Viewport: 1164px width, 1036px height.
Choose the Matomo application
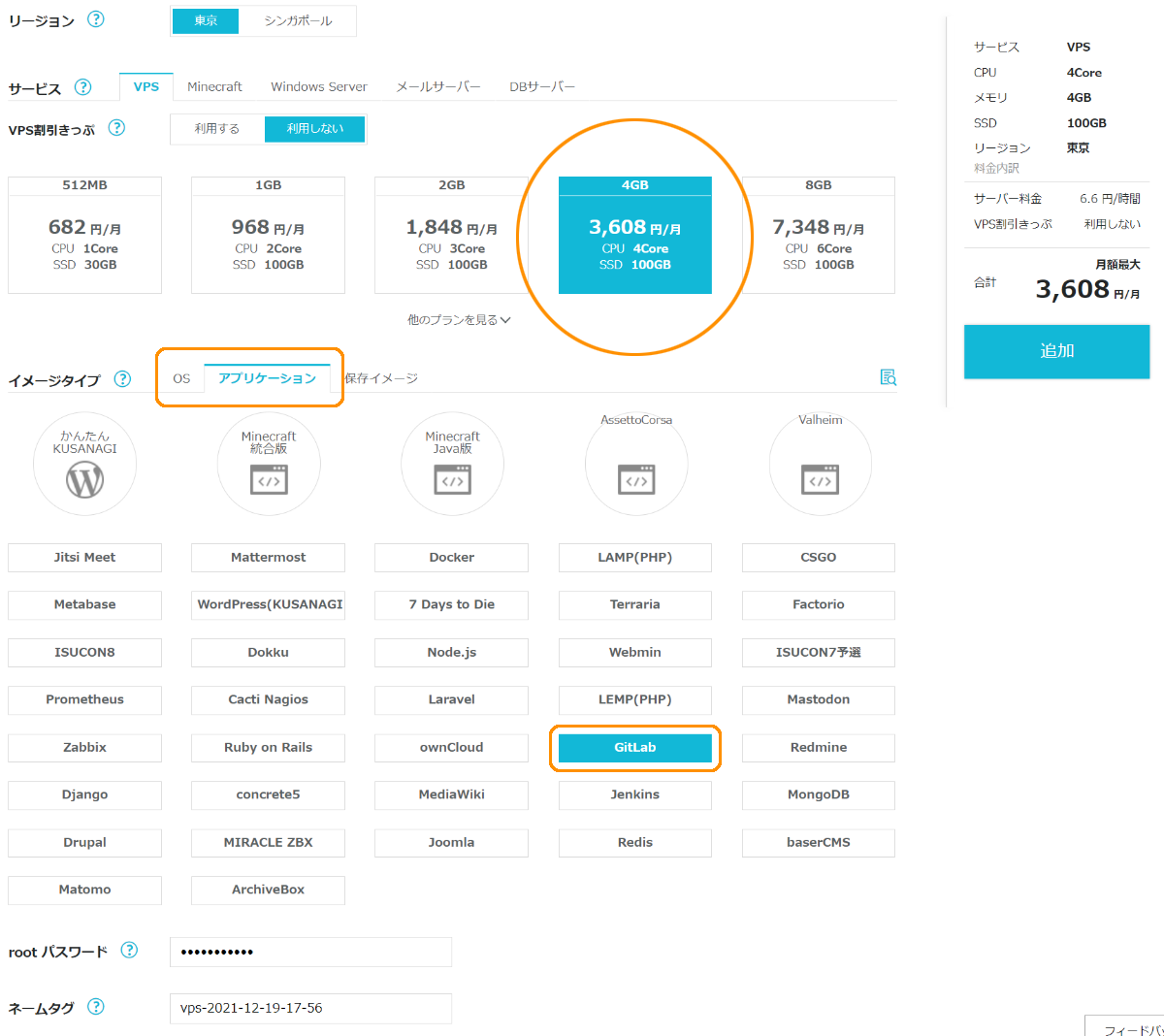pos(84,890)
